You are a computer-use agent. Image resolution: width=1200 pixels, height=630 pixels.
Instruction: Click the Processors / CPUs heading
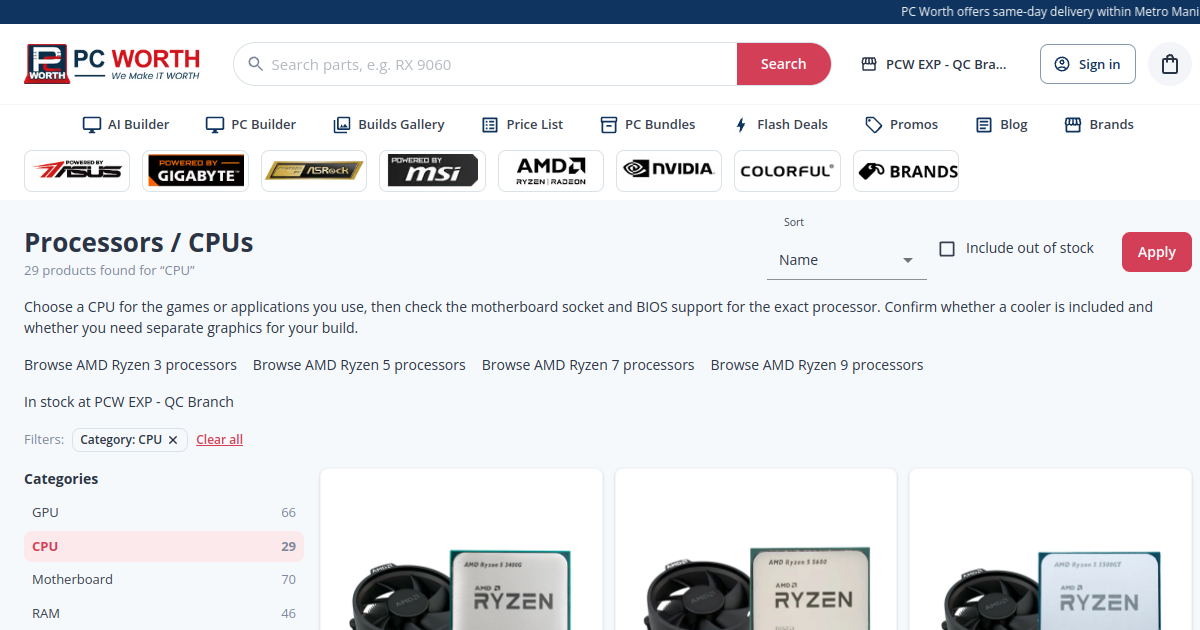coord(139,243)
